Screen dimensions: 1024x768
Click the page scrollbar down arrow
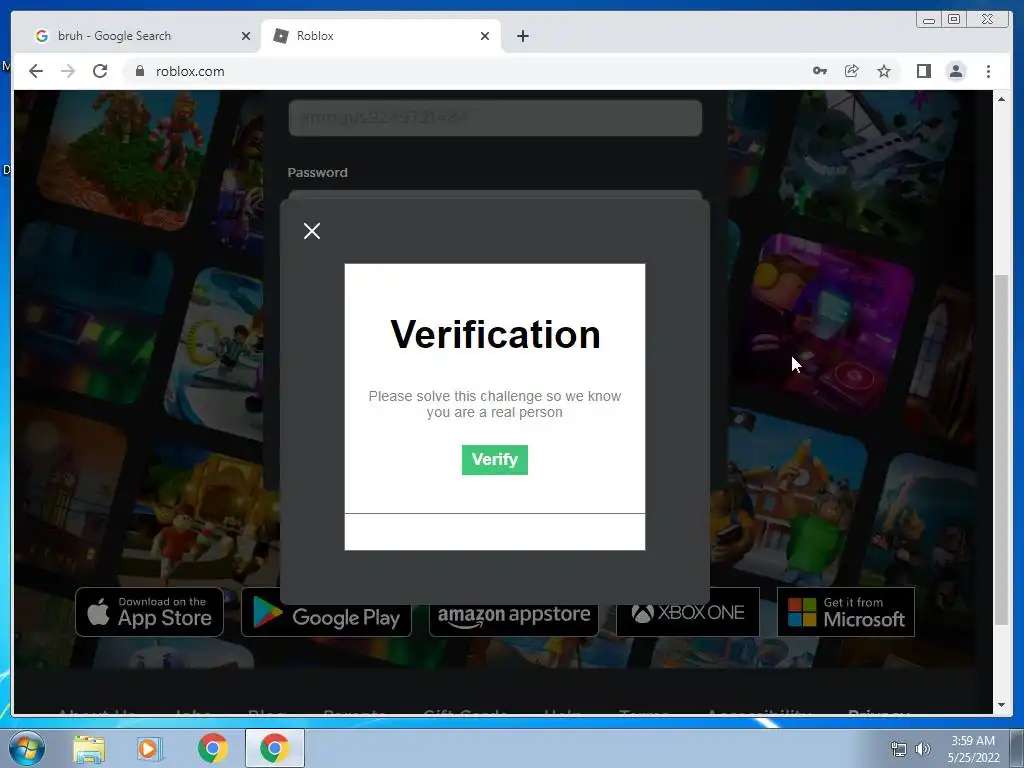[1001, 705]
